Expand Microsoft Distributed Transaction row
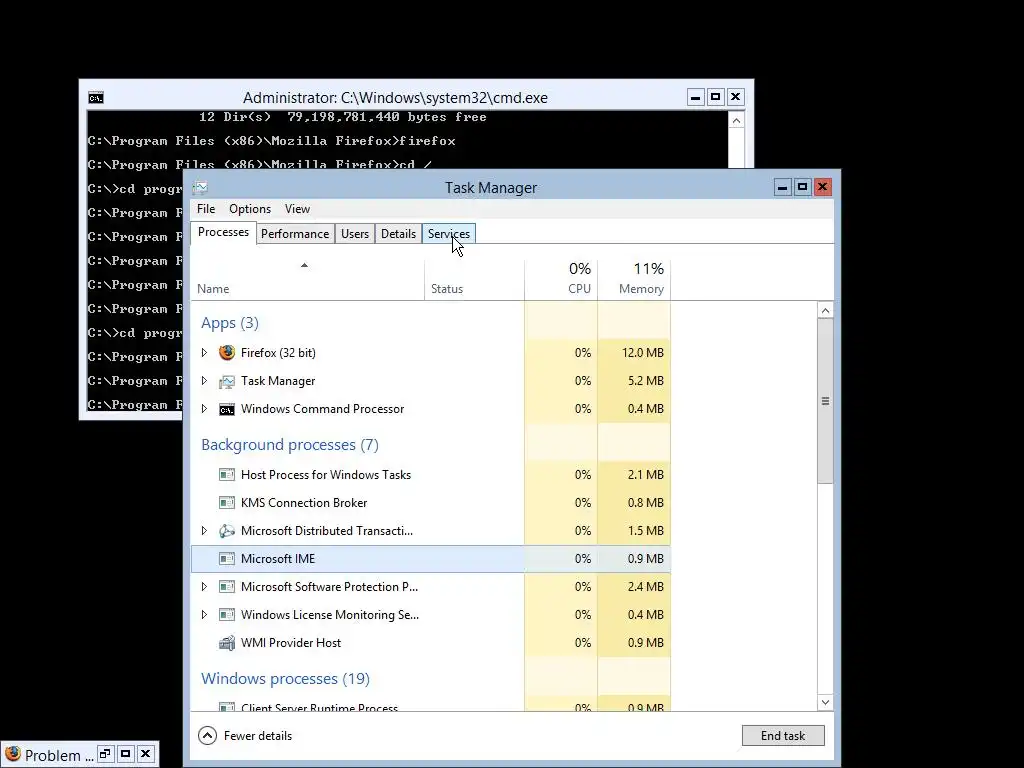Image resolution: width=1024 pixels, height=768 pixels. [x=204, y=531]
